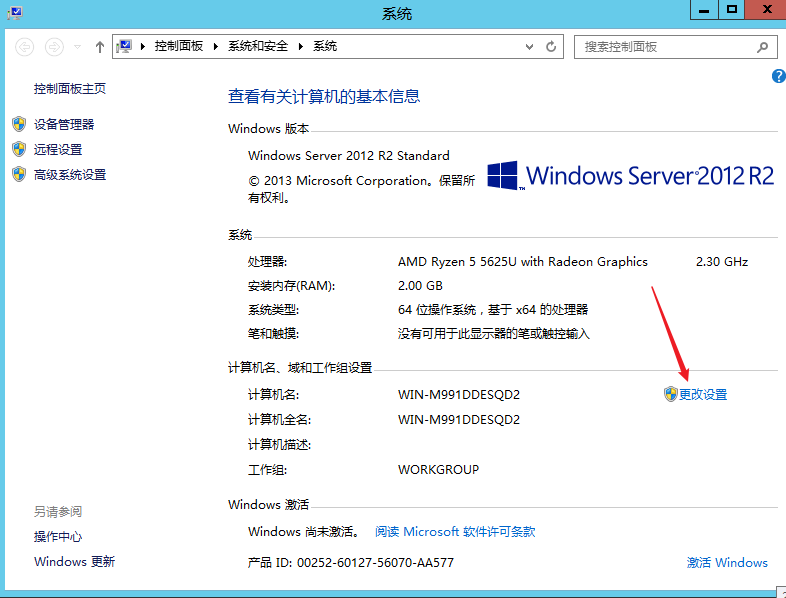786x598 pixels.
Task: Maximize the 系统 window
Action: [731, 10]
